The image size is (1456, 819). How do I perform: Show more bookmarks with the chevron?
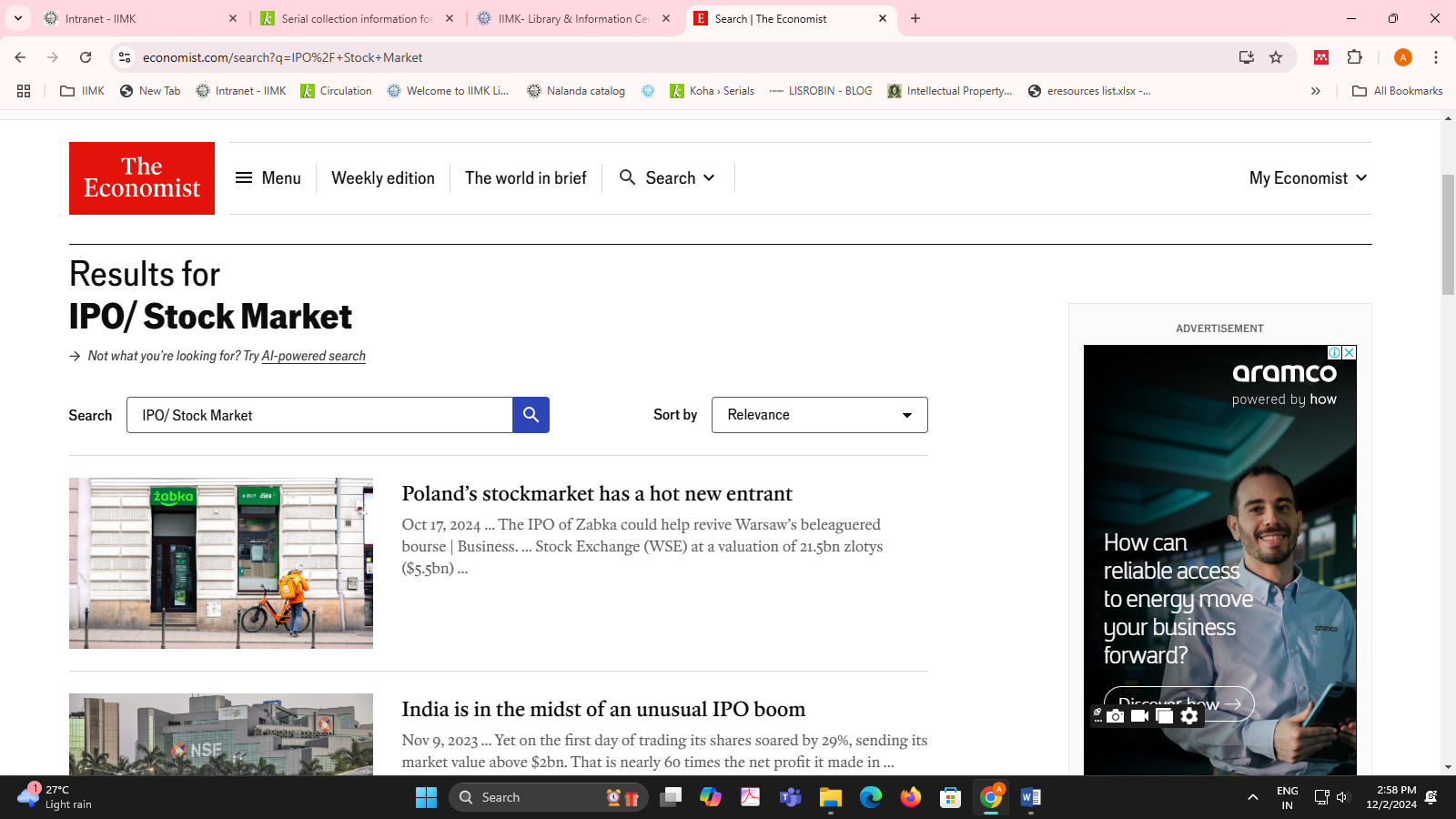(x=1315, y=91)
